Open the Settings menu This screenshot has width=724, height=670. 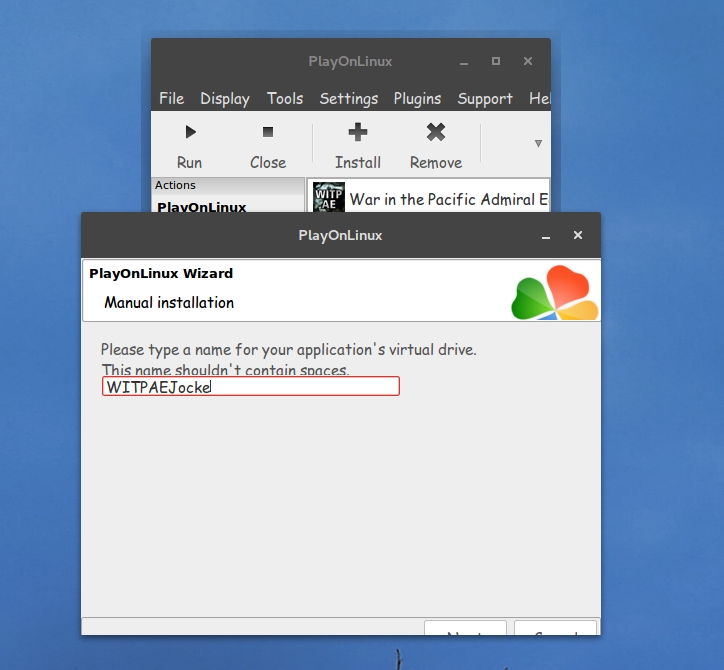tap(349, 98)
